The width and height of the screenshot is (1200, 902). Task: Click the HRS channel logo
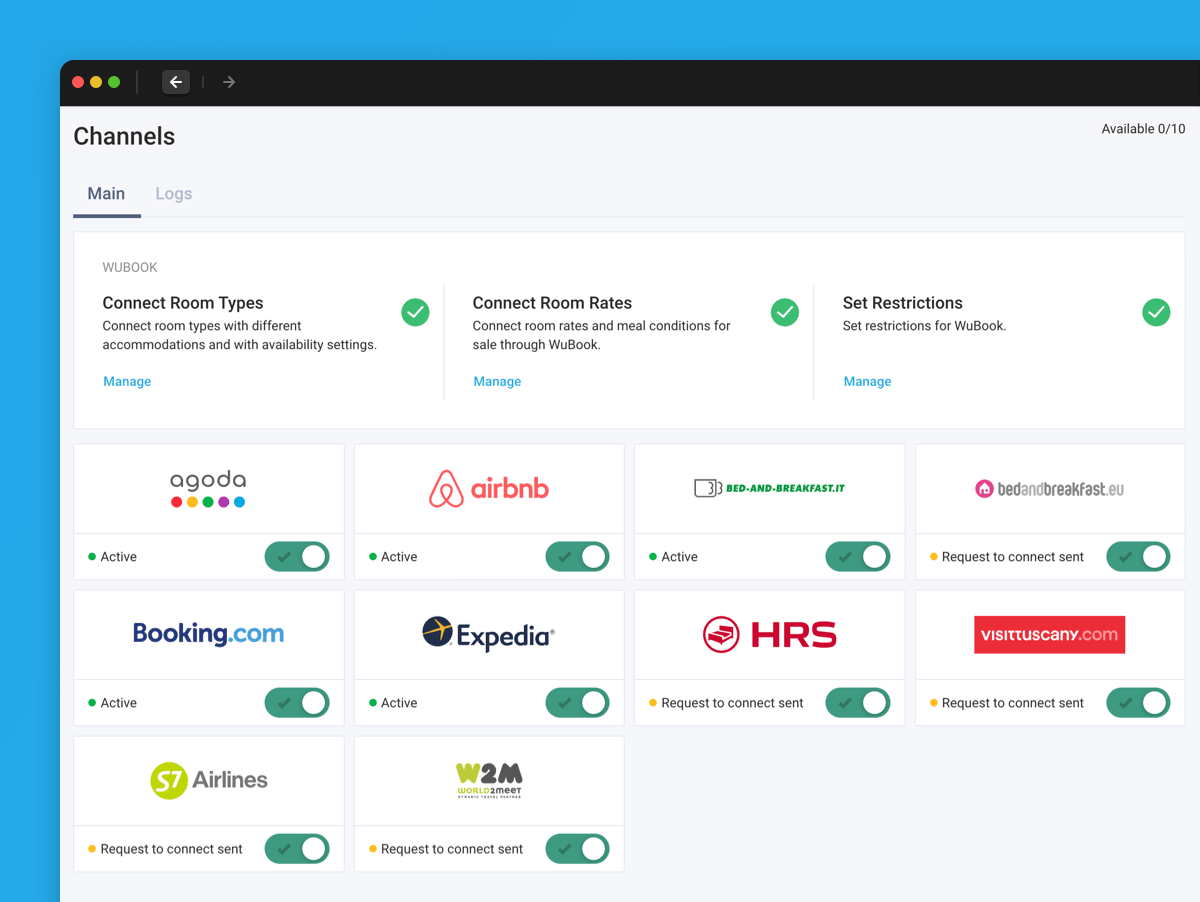click(769, 634)
